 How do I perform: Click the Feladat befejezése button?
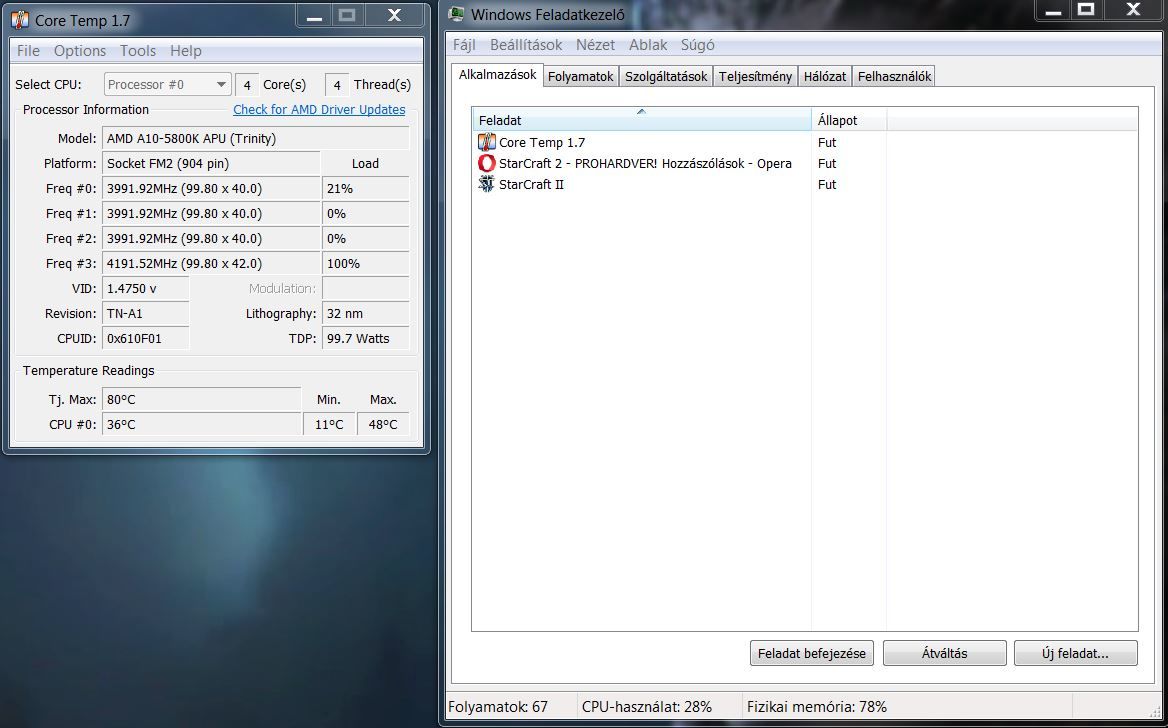click(811, 653)
